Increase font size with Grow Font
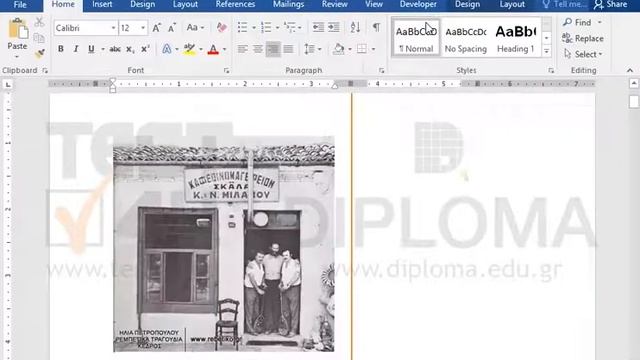 156,28
